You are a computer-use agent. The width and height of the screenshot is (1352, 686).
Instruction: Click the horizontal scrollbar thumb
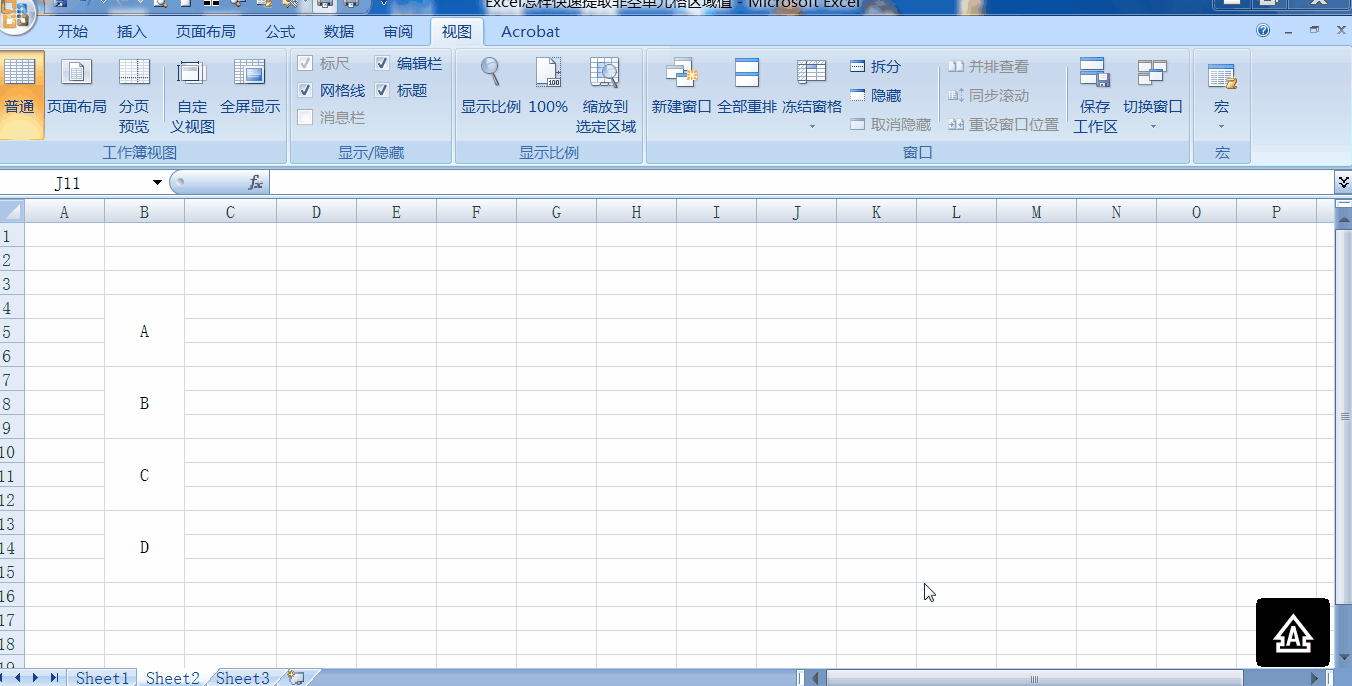click(x=1034, y=678)
